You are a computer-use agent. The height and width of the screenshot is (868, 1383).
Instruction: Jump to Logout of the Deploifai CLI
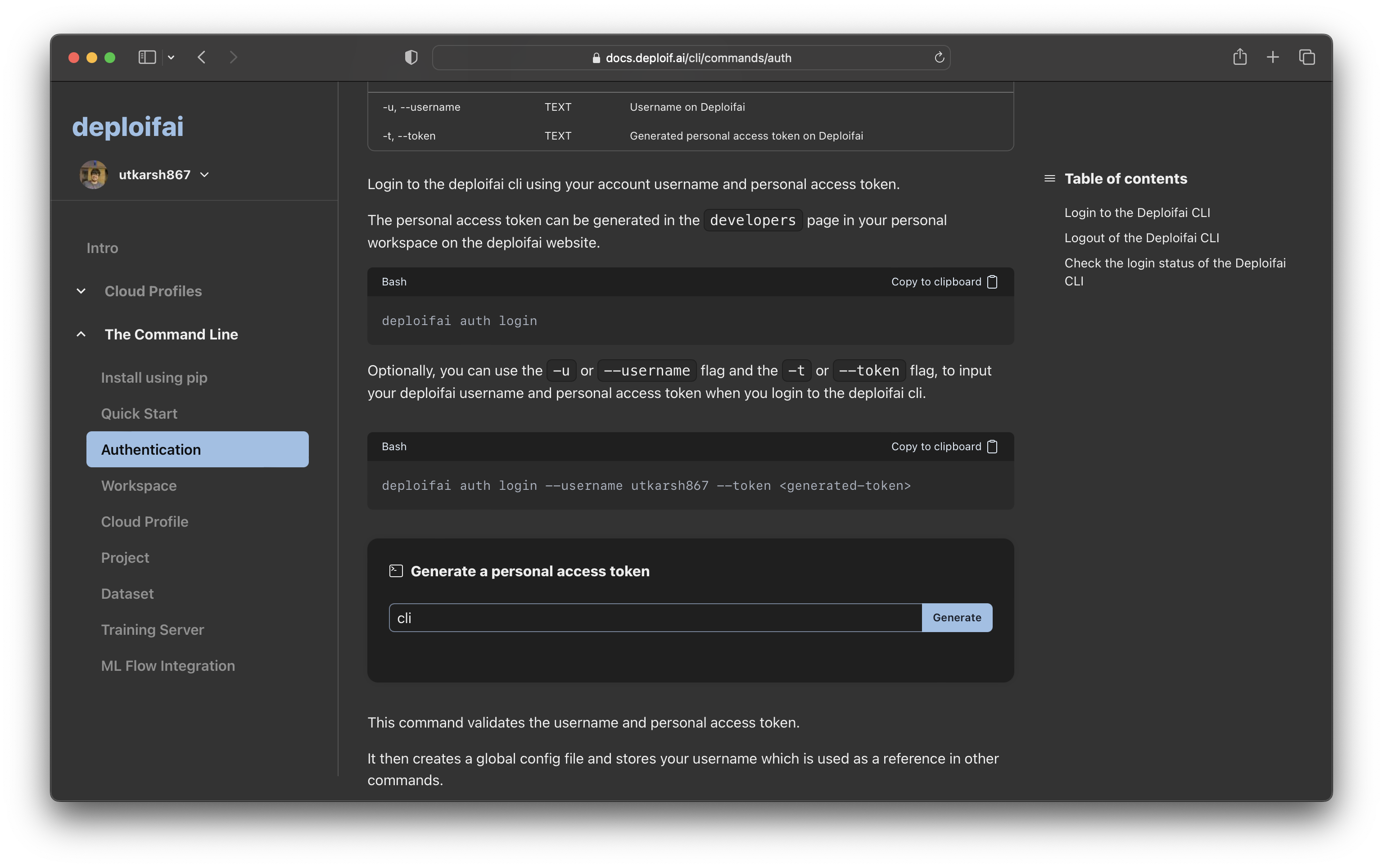pyautogui.click(x=1142, y=238)
